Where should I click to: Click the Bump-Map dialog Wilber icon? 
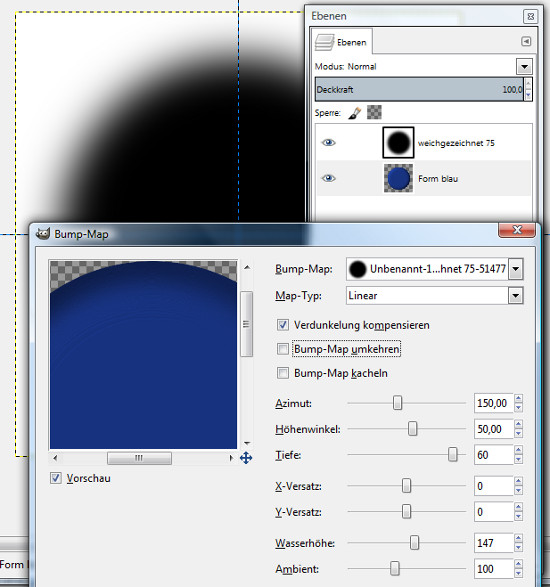pos(43,234)
